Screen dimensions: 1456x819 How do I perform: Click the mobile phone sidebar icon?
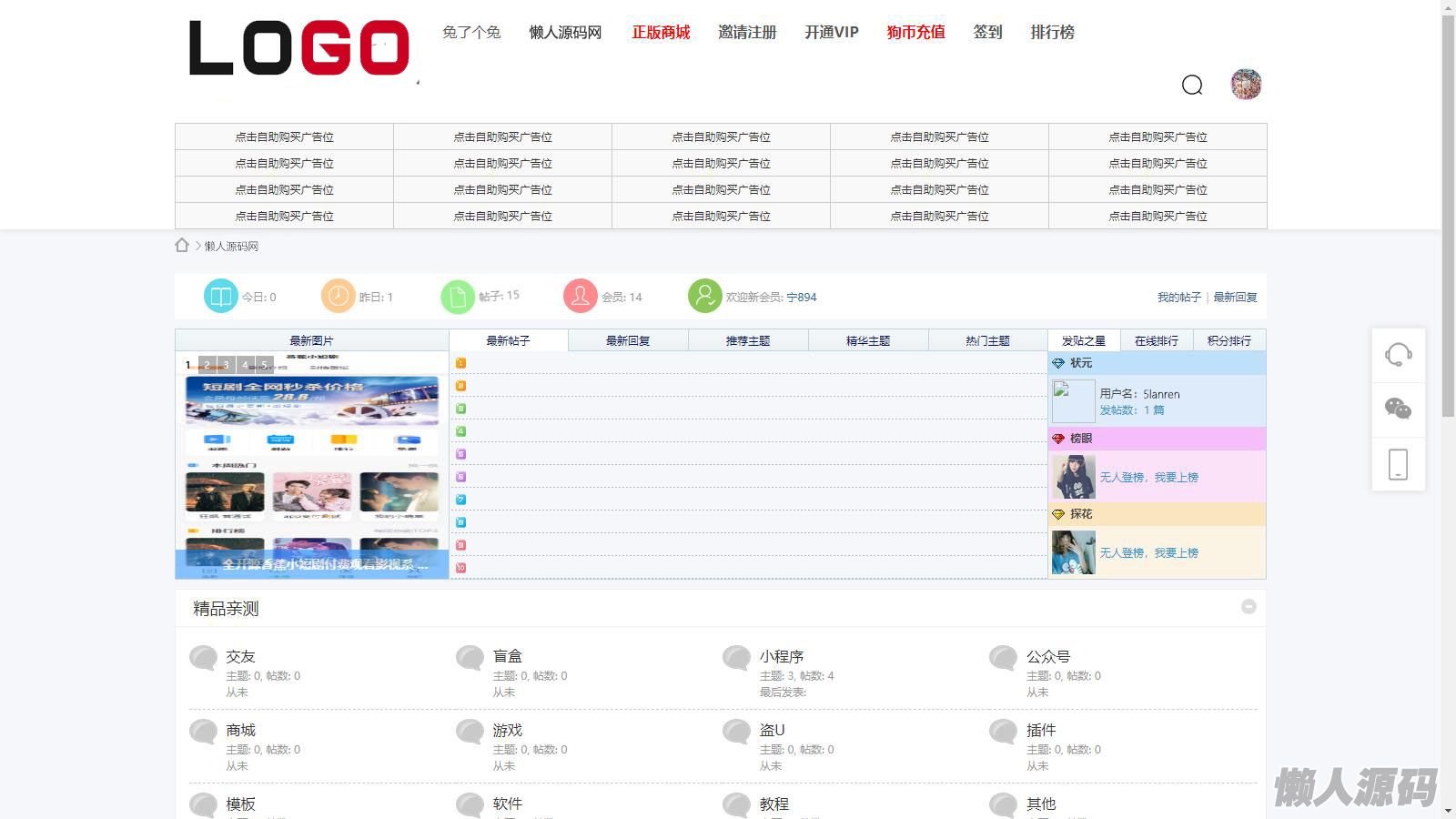pyautogui.click(x=1398, y=464)
